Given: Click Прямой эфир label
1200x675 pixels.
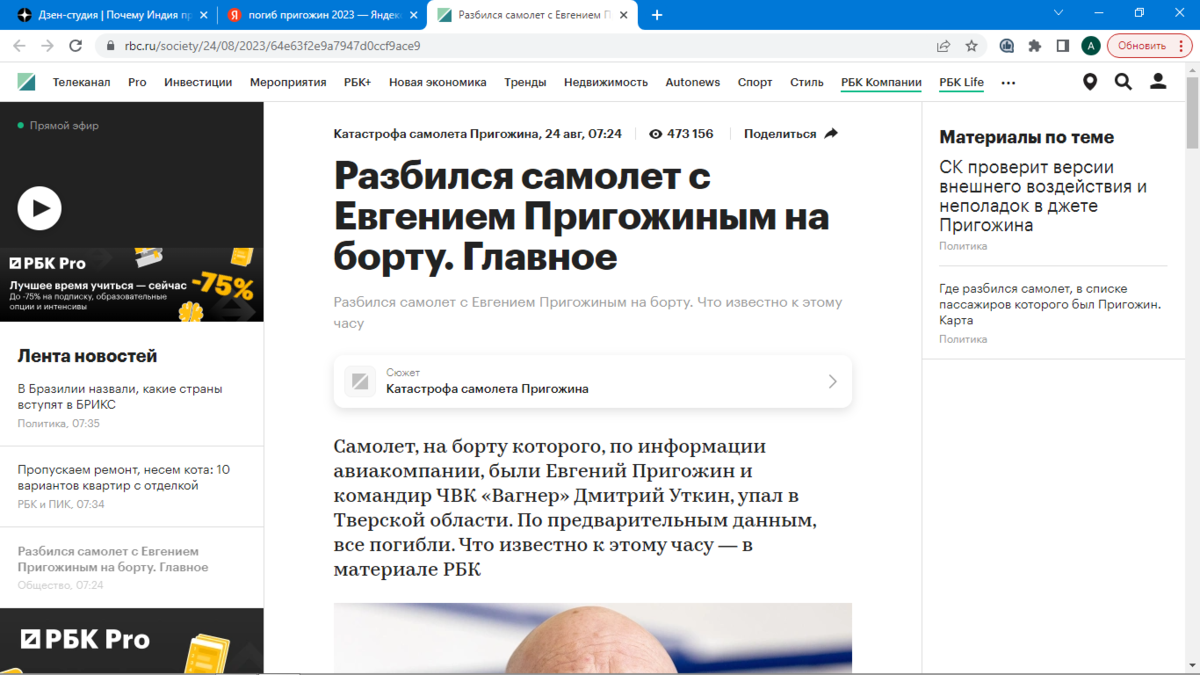Looking at the screenshot, I should [x=64, y=126].
